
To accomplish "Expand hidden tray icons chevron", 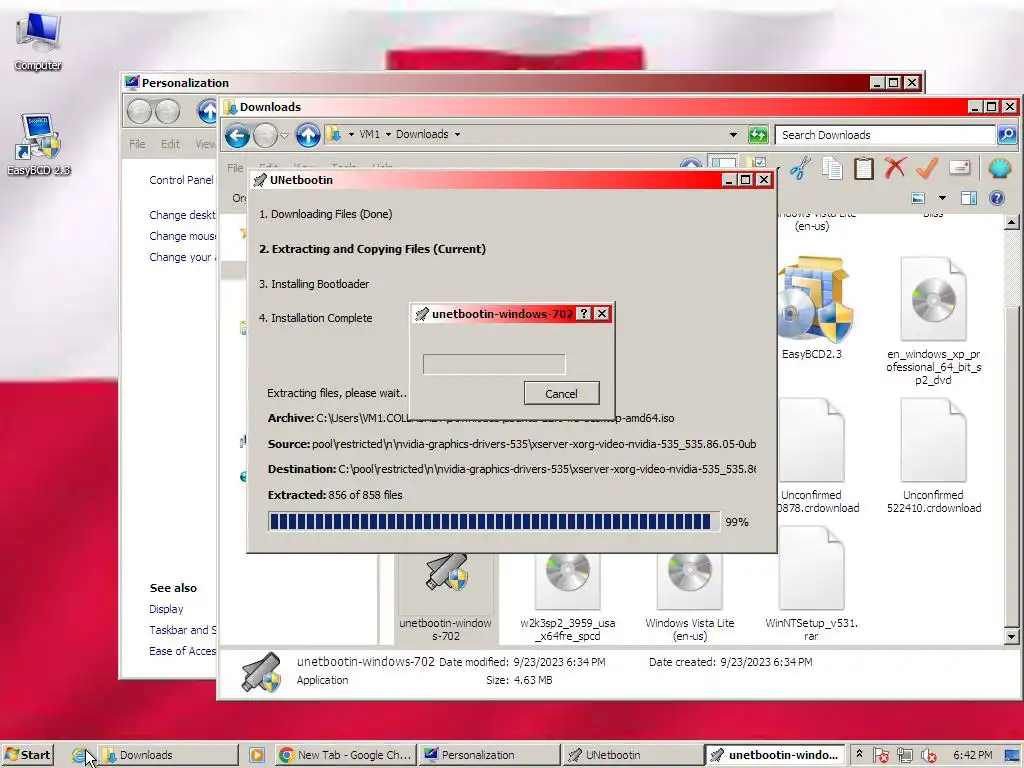I will tap(859, 754).
